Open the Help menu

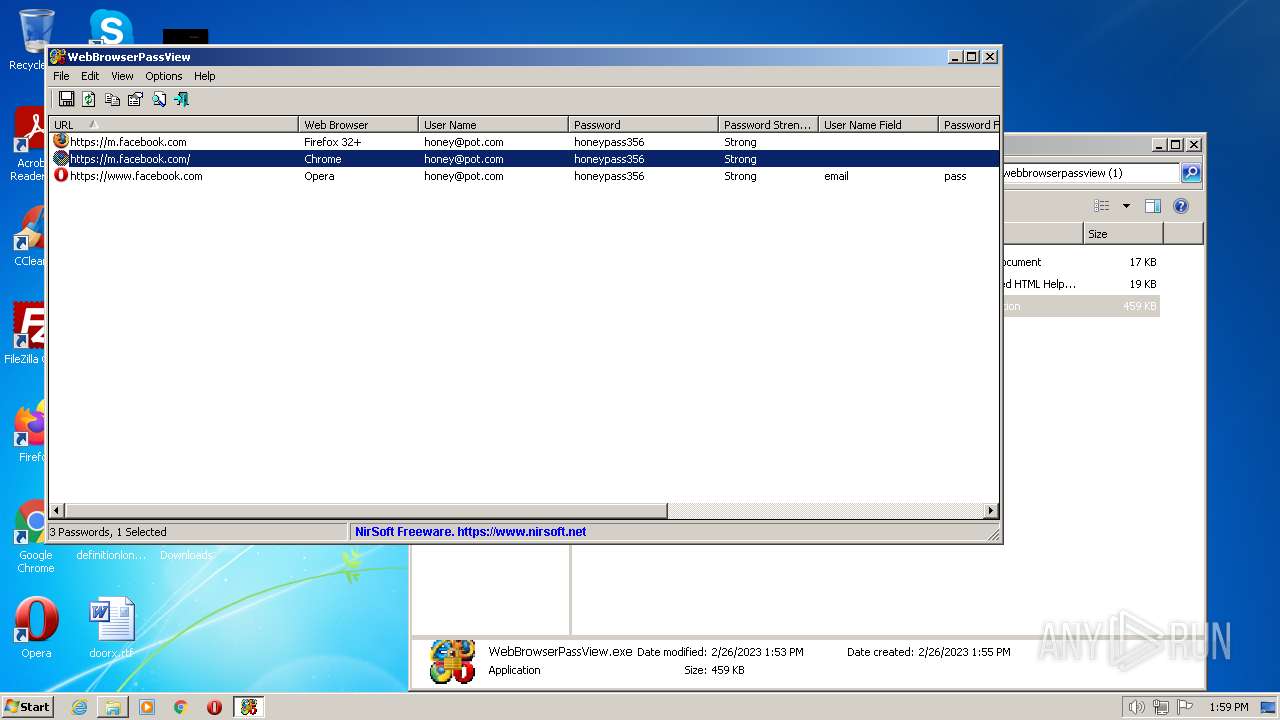click(204, 76)
